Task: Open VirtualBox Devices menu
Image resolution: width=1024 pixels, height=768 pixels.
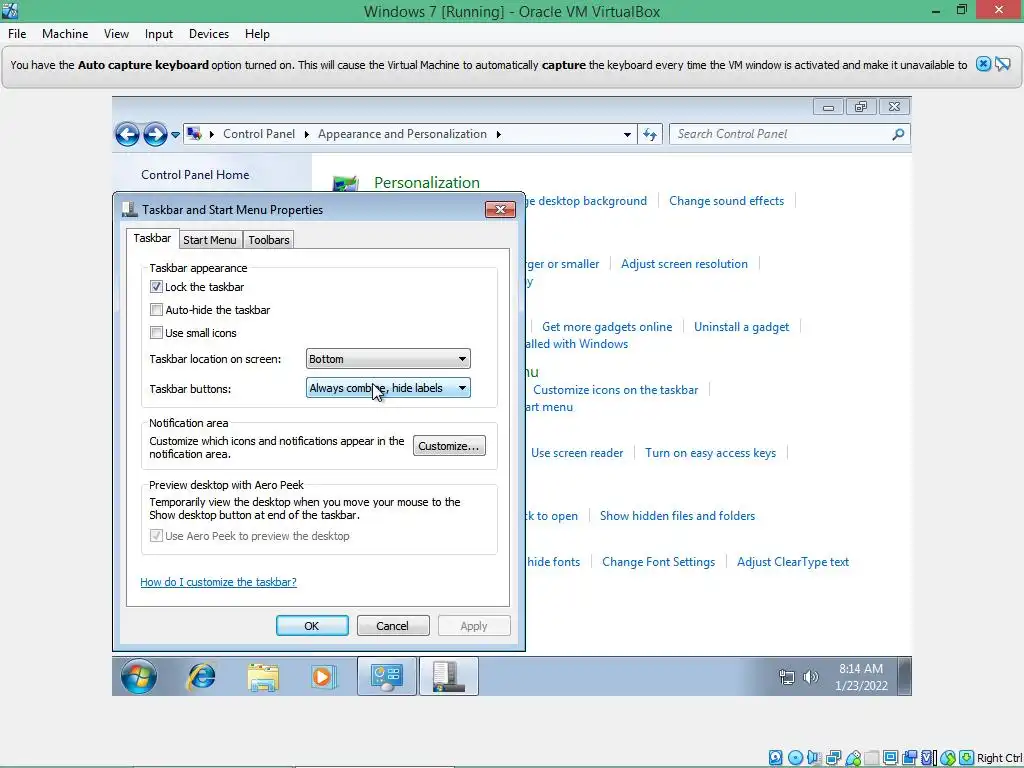Action: (209, 34)
